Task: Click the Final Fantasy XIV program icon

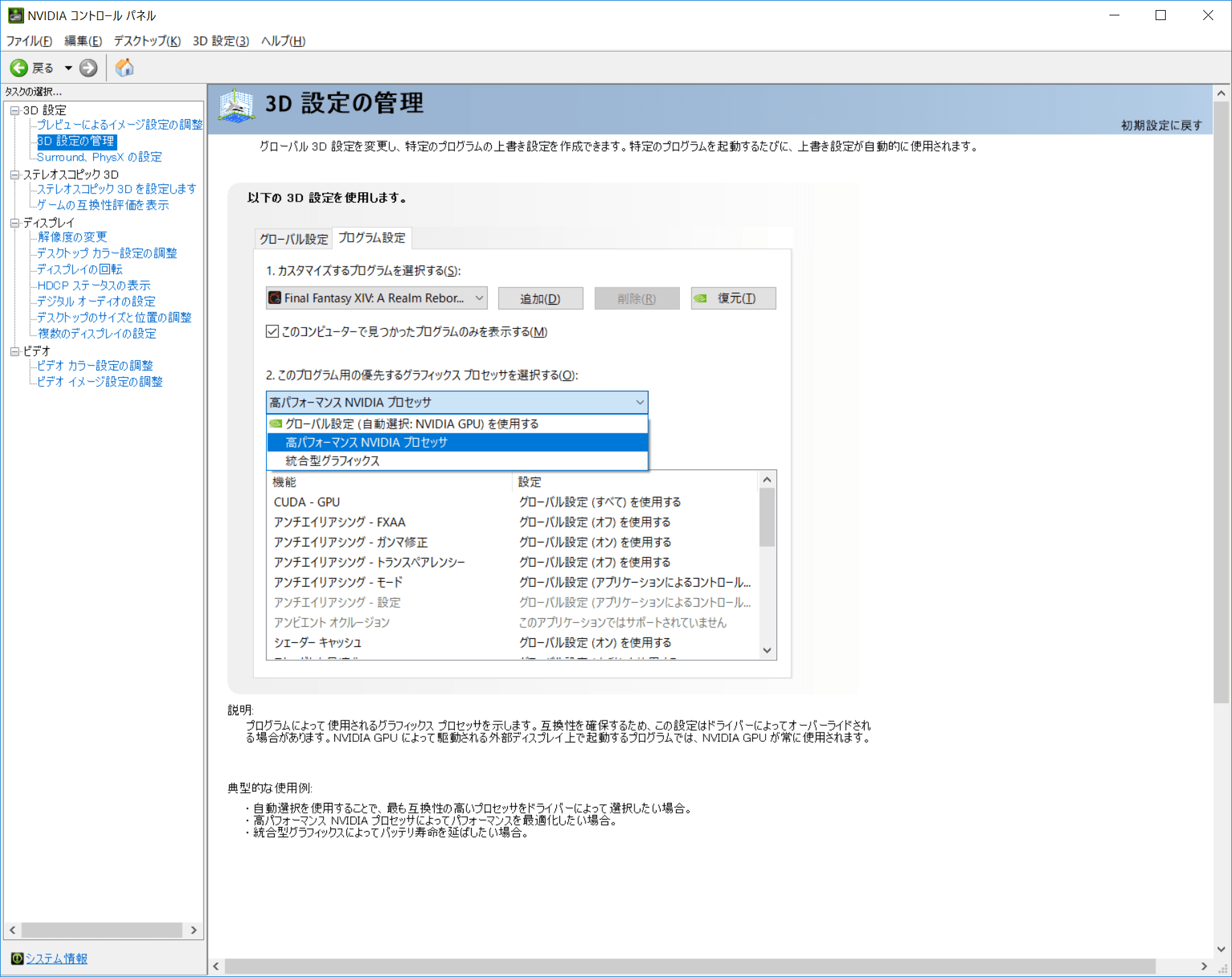Action: pos(275,298)
